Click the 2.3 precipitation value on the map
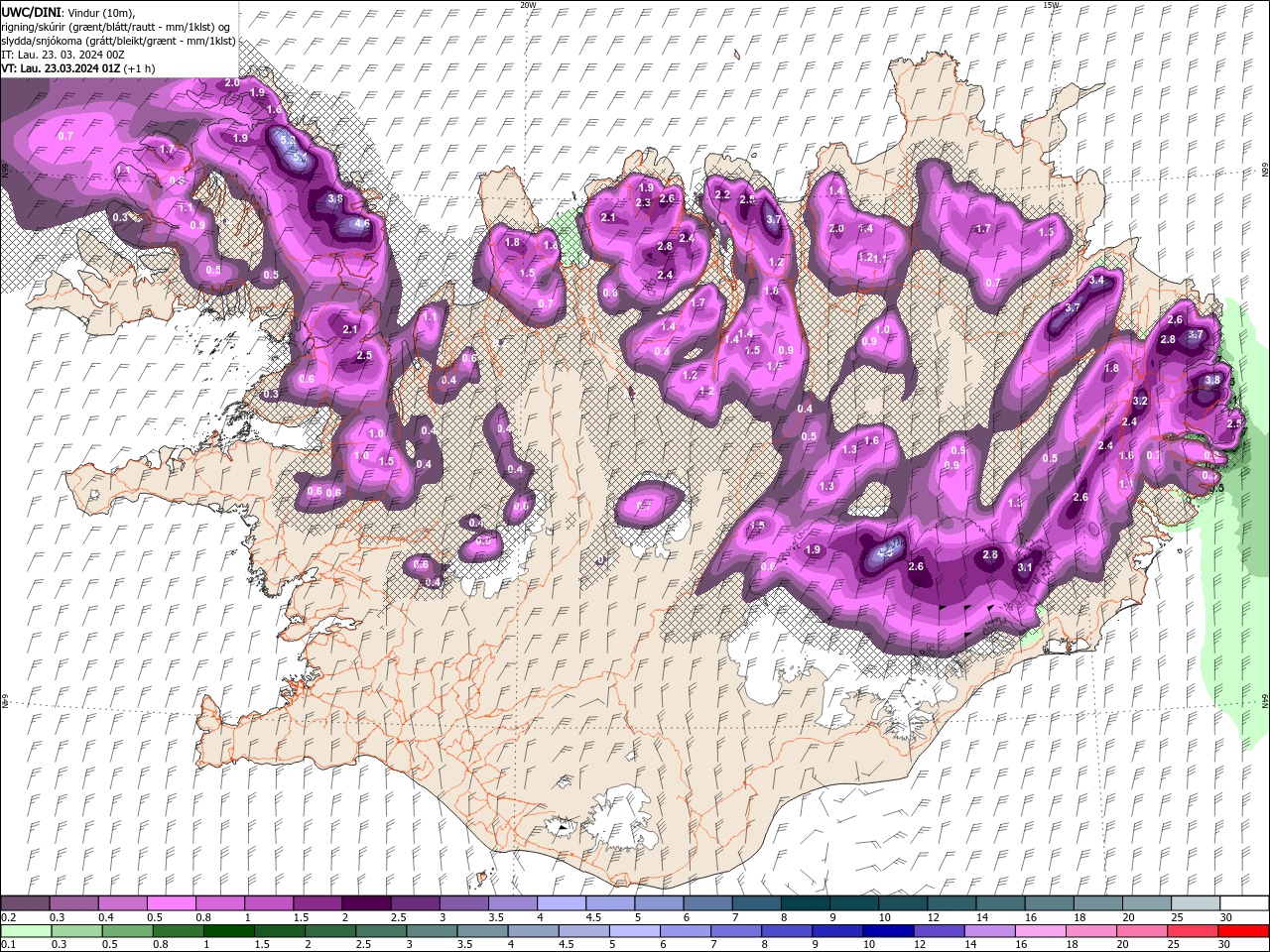Screen dimensions: 1270x952 click(x=643, y=202)
